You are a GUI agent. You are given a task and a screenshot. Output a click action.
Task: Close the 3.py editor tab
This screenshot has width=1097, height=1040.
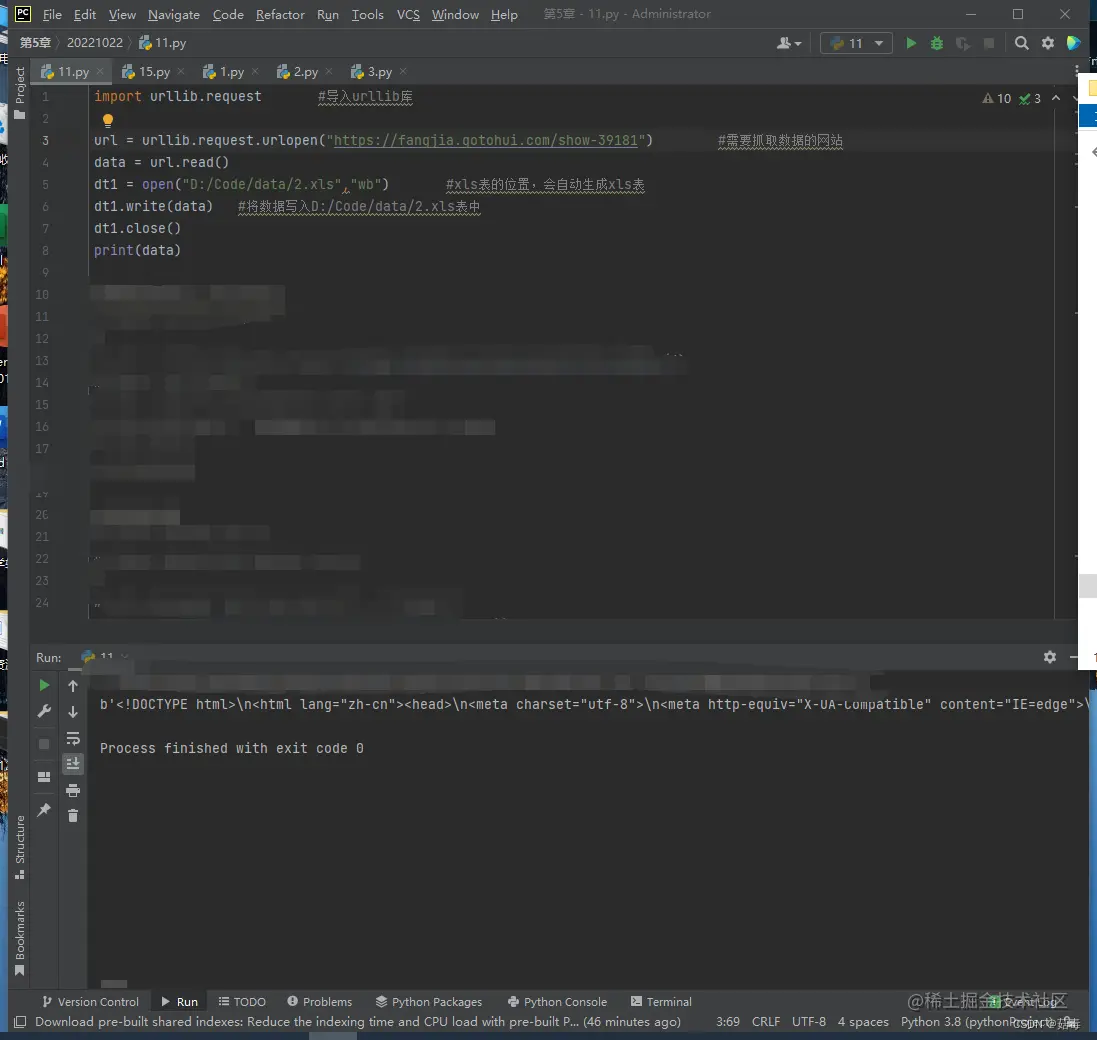tap(403, 71)
